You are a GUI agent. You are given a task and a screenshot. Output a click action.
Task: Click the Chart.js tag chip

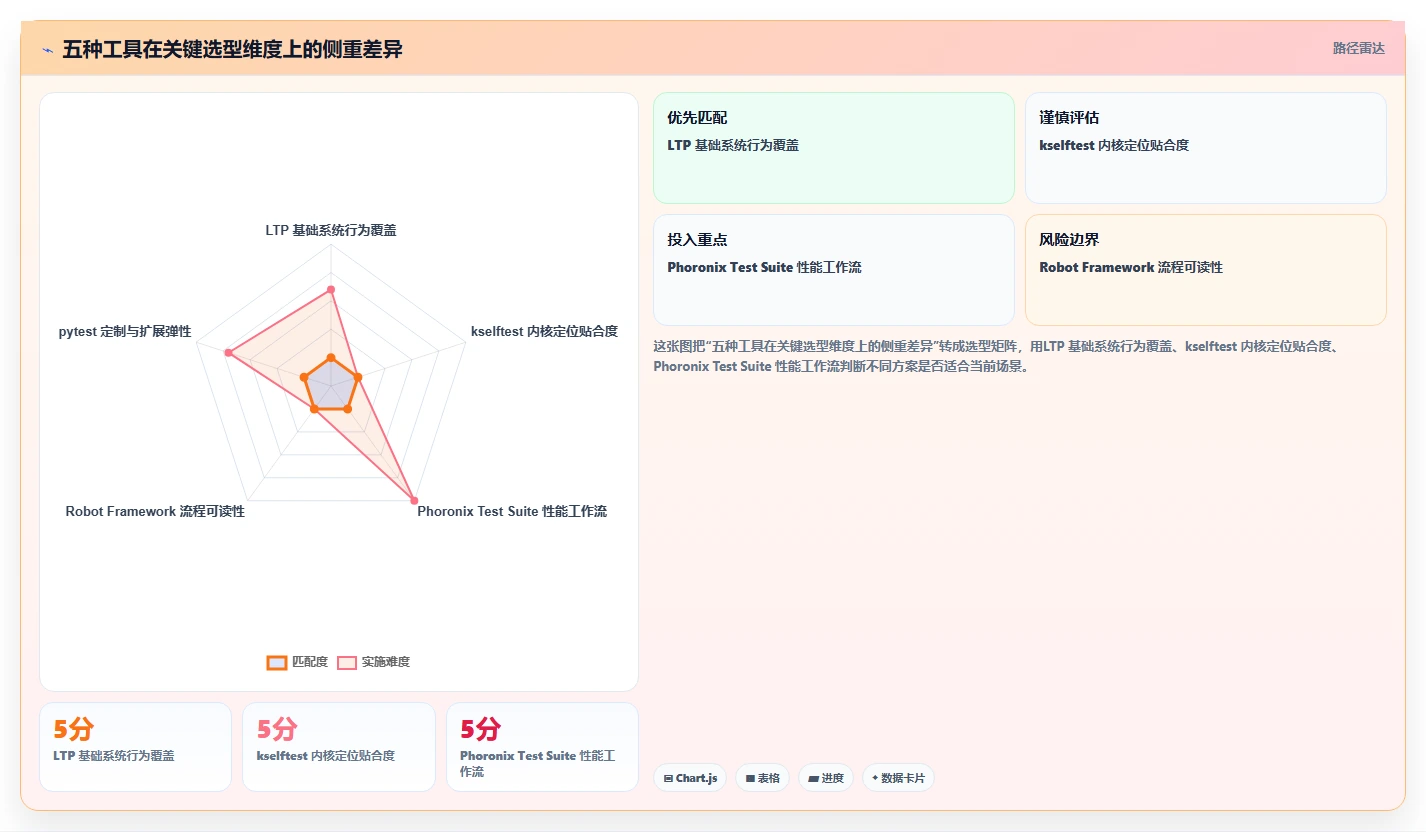tap(690, 778)
